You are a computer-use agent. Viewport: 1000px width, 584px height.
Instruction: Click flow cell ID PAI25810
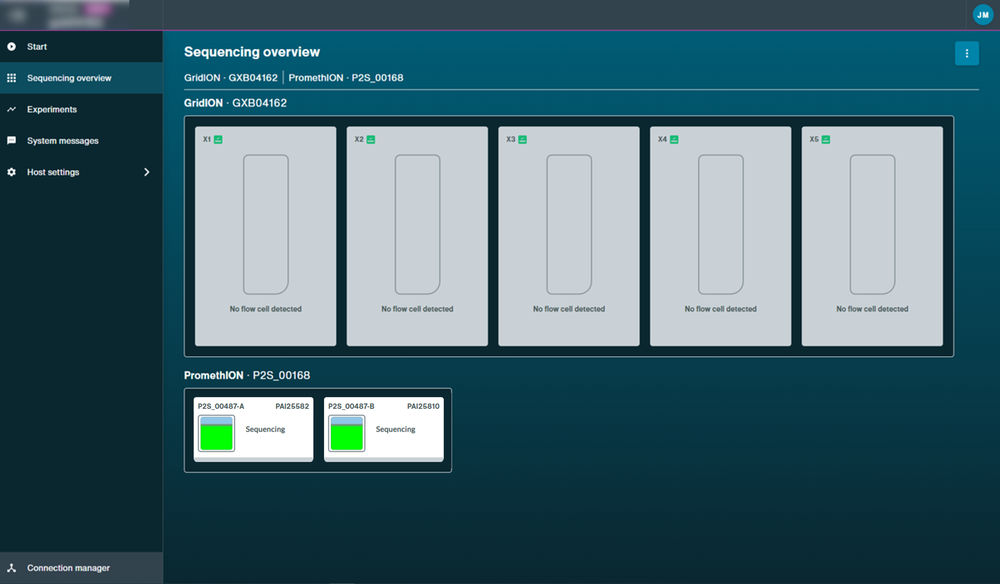423,406
